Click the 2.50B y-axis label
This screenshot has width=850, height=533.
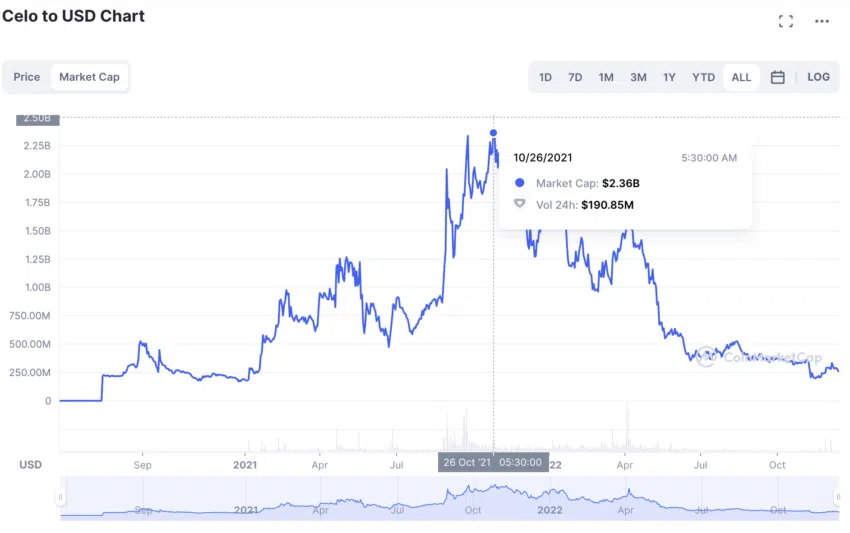37,119
